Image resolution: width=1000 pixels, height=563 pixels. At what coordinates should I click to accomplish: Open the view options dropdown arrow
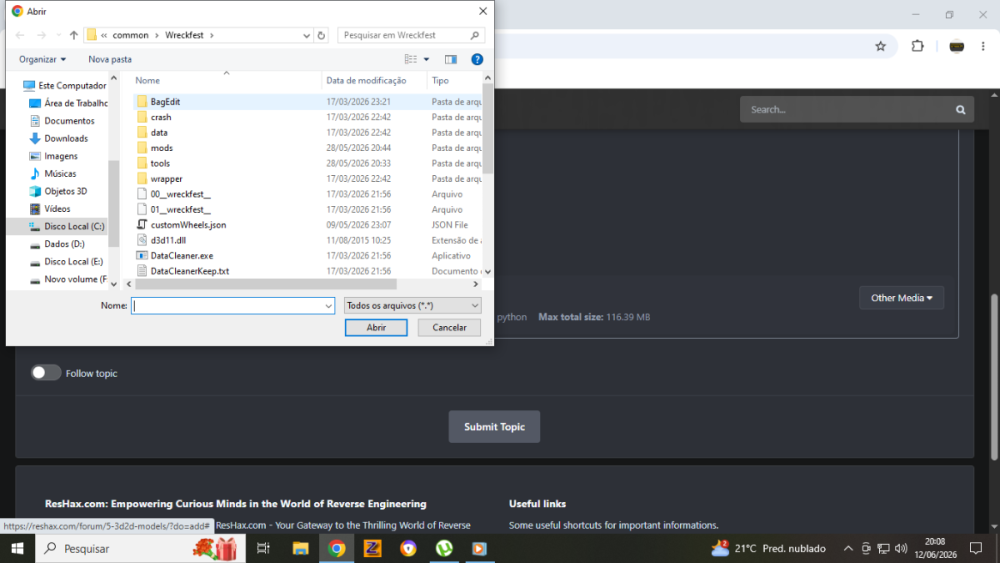click(427, 59)
